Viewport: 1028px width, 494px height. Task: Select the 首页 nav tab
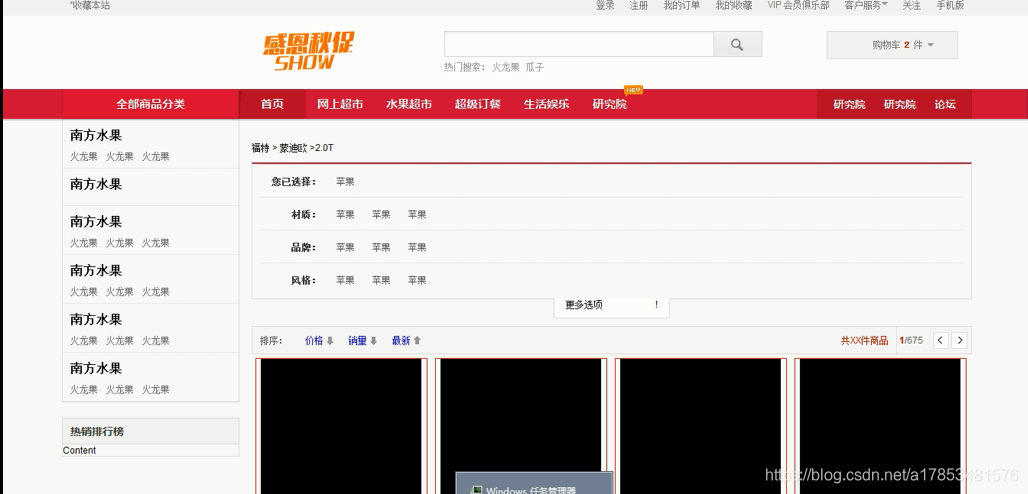(x=272, y=104)
